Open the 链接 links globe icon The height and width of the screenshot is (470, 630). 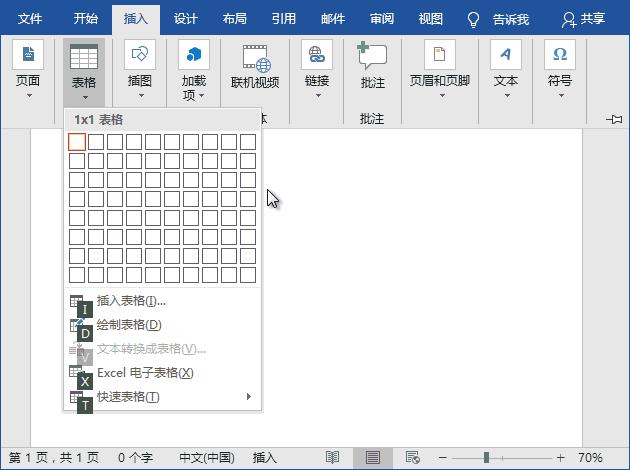pos(317,55)
